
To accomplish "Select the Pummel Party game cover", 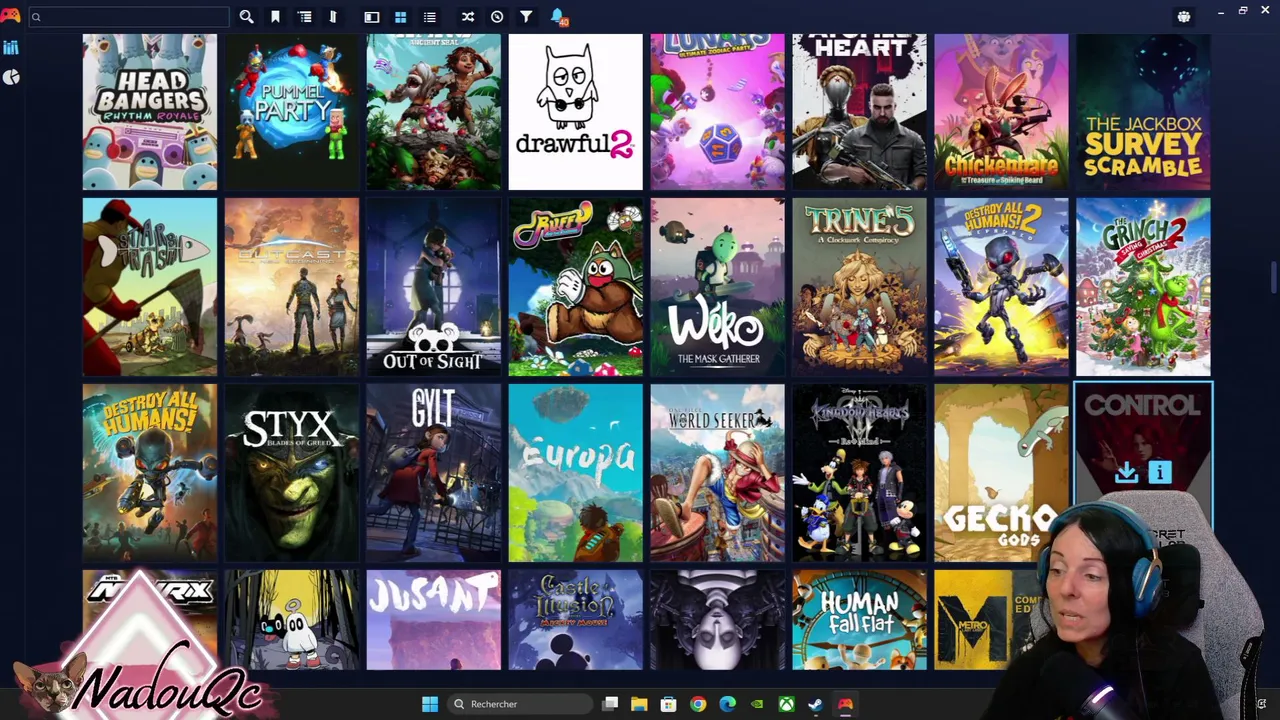I will coord(292,112).
